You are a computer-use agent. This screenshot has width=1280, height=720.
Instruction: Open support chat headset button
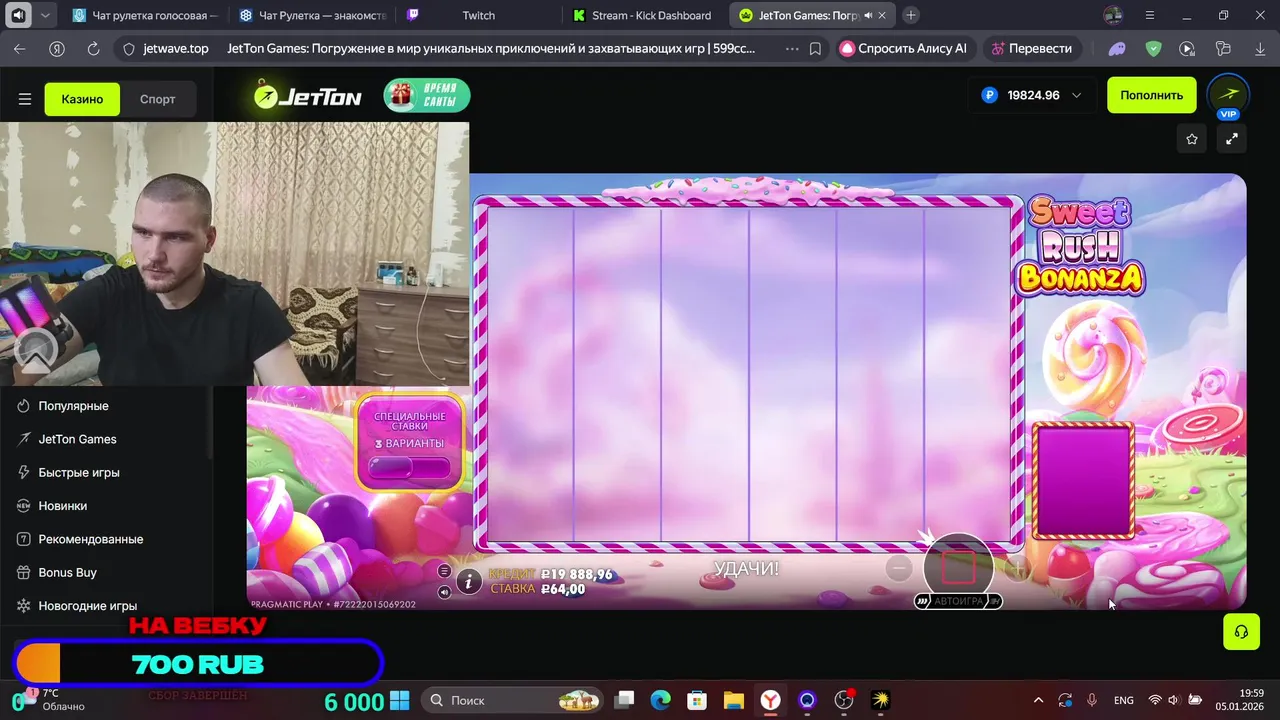tap(1241, 632)
